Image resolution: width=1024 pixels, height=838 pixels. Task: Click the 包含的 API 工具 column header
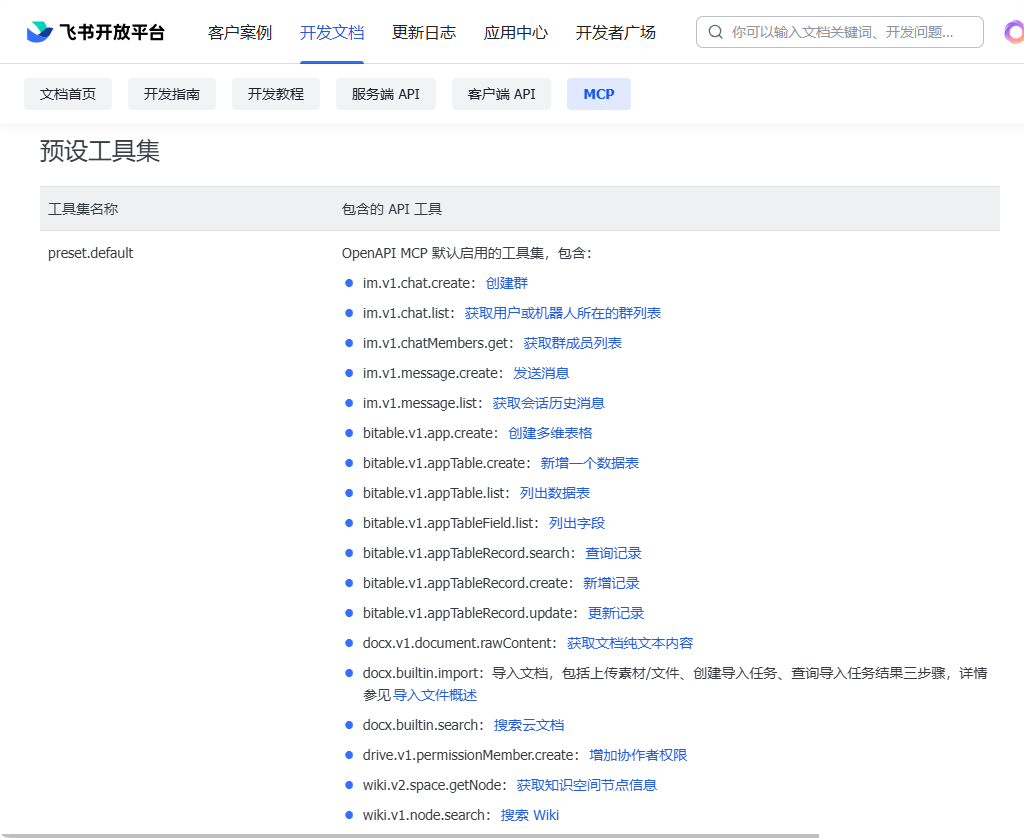[392, 209]
